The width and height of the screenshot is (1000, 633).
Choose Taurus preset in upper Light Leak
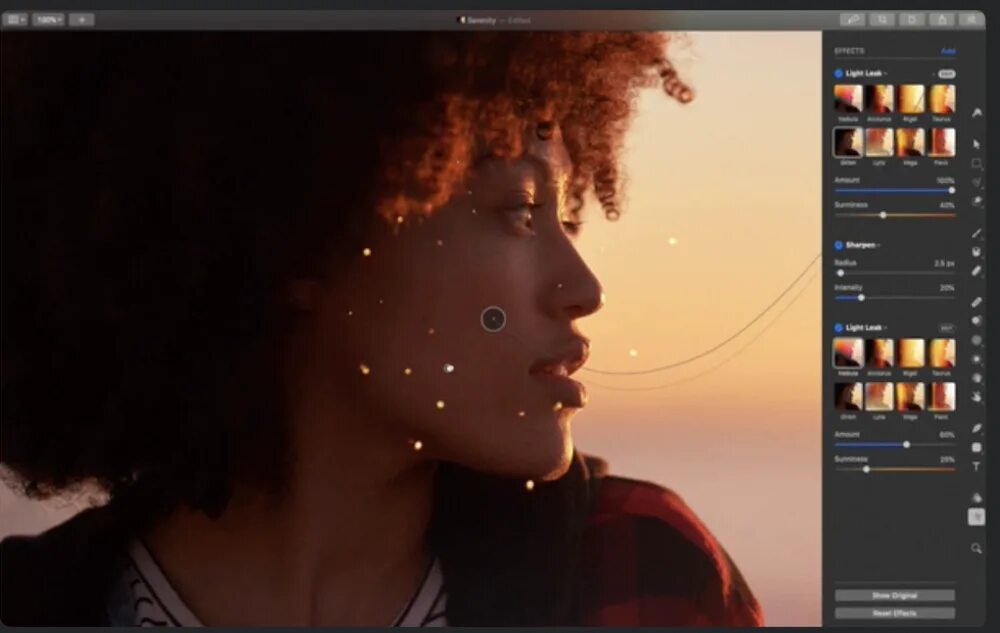[942, 99]
